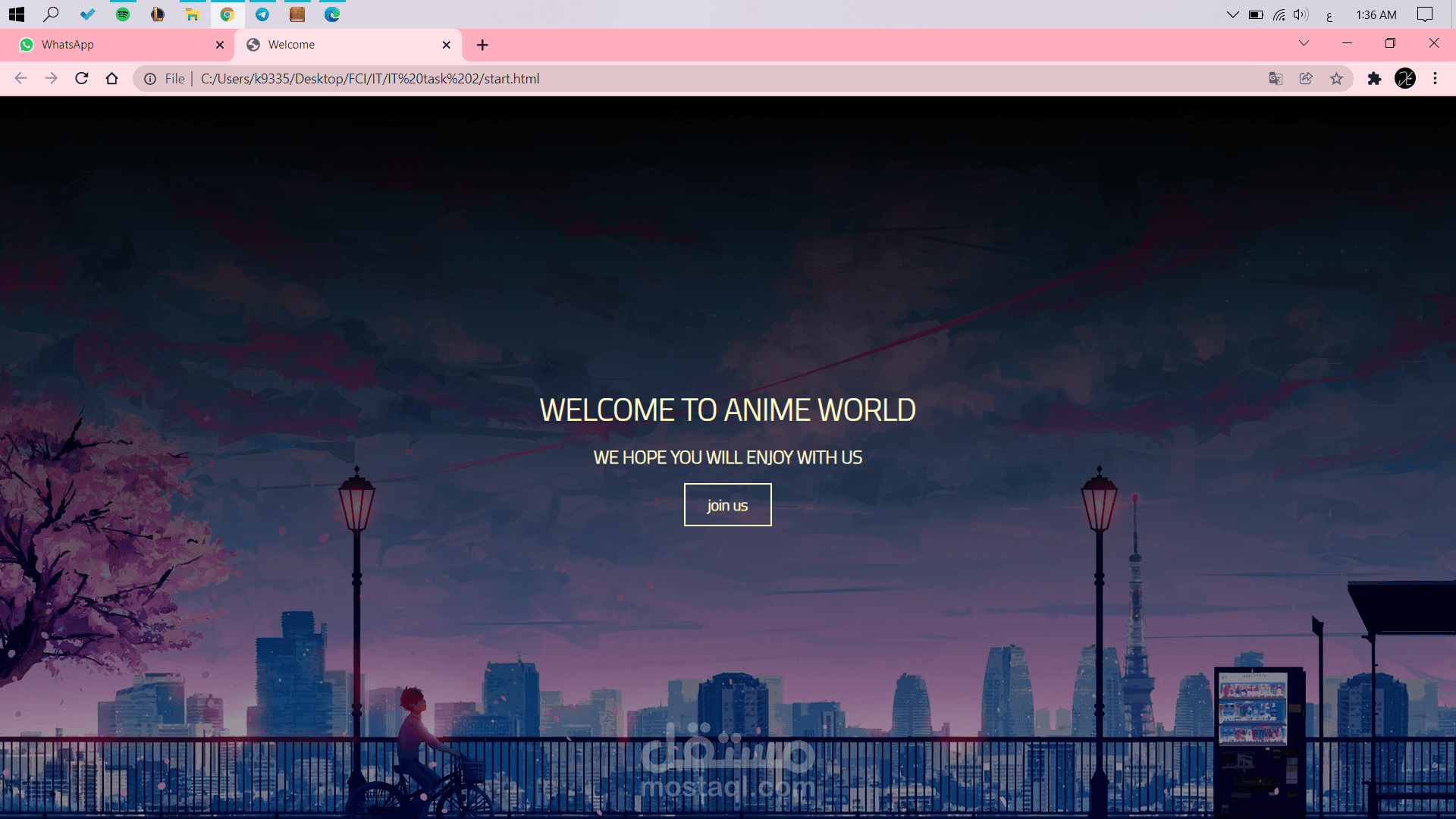This screenshot has height=819, width=1456.
Task: Show hidden system tray icons
Action: coord(1233,14)
